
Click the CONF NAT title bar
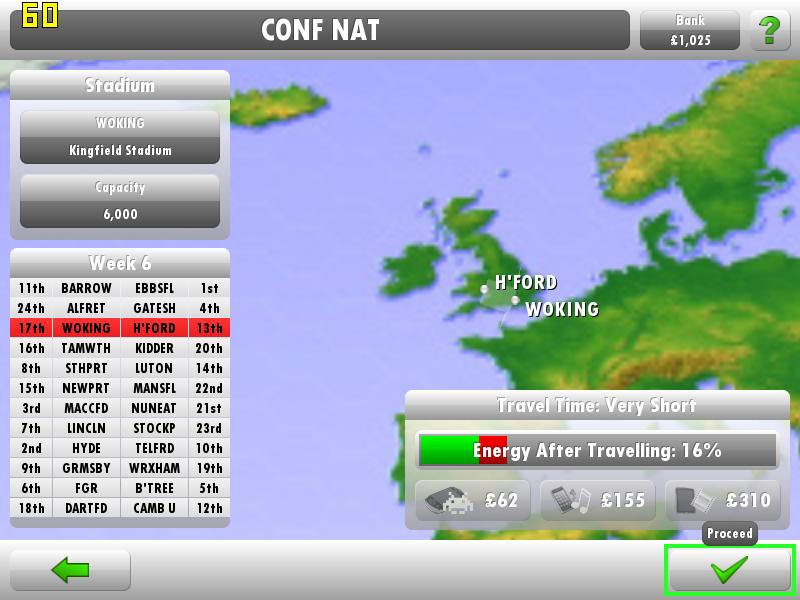click(320, 30)
